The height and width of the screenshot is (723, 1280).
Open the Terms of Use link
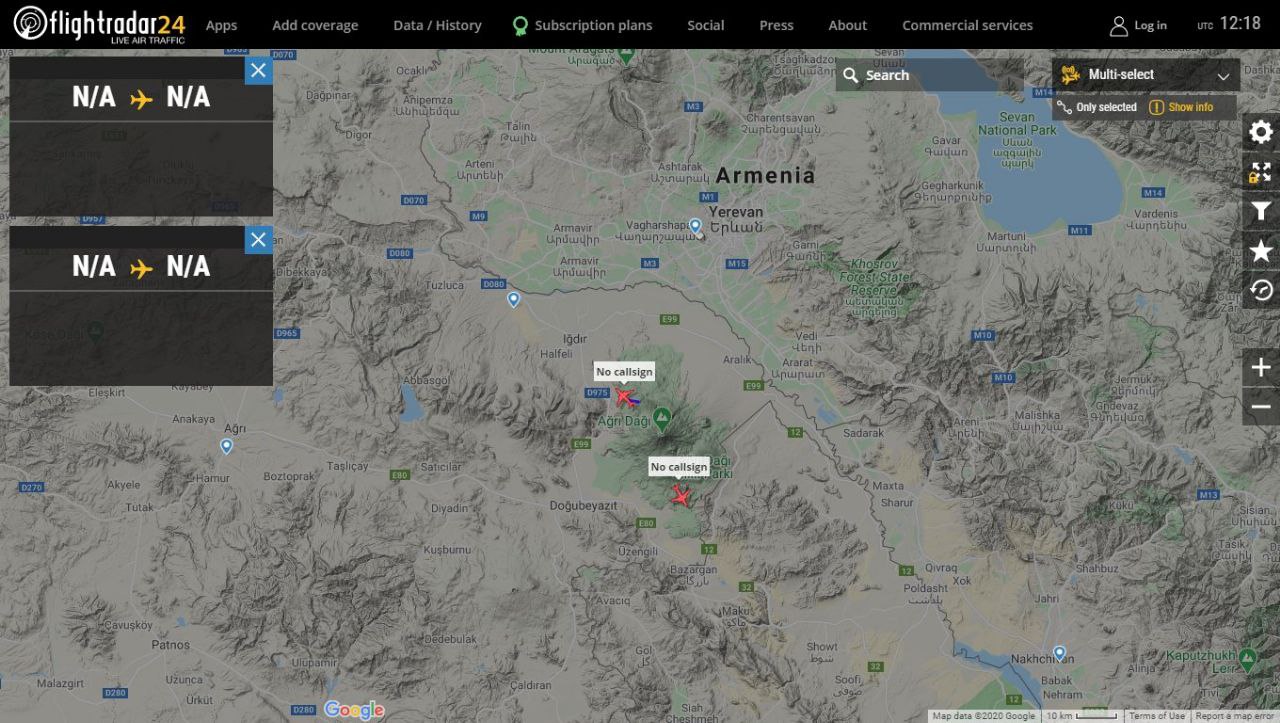coord(1157,716)
